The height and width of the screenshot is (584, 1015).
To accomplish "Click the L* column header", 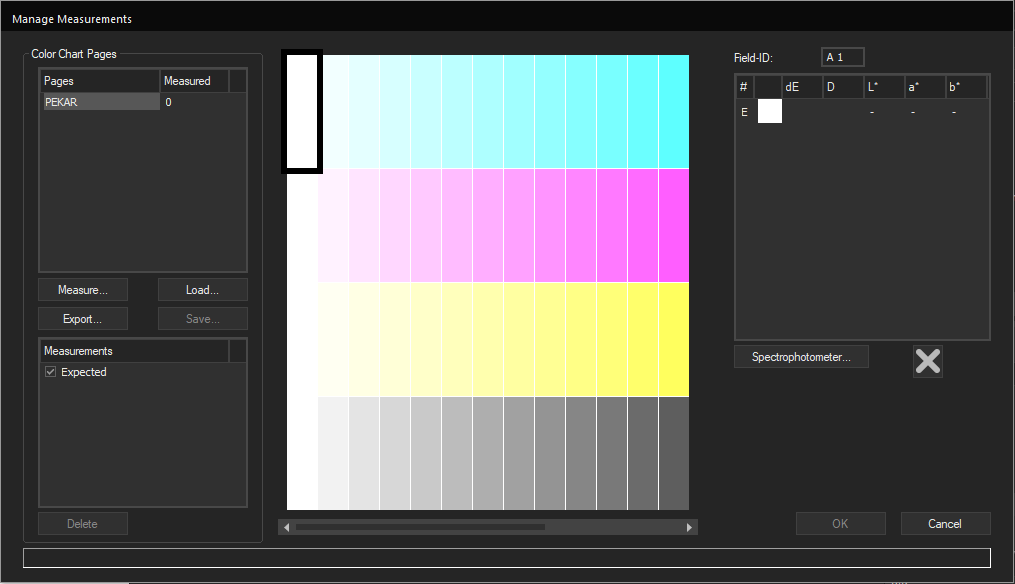I will (884, 87).
